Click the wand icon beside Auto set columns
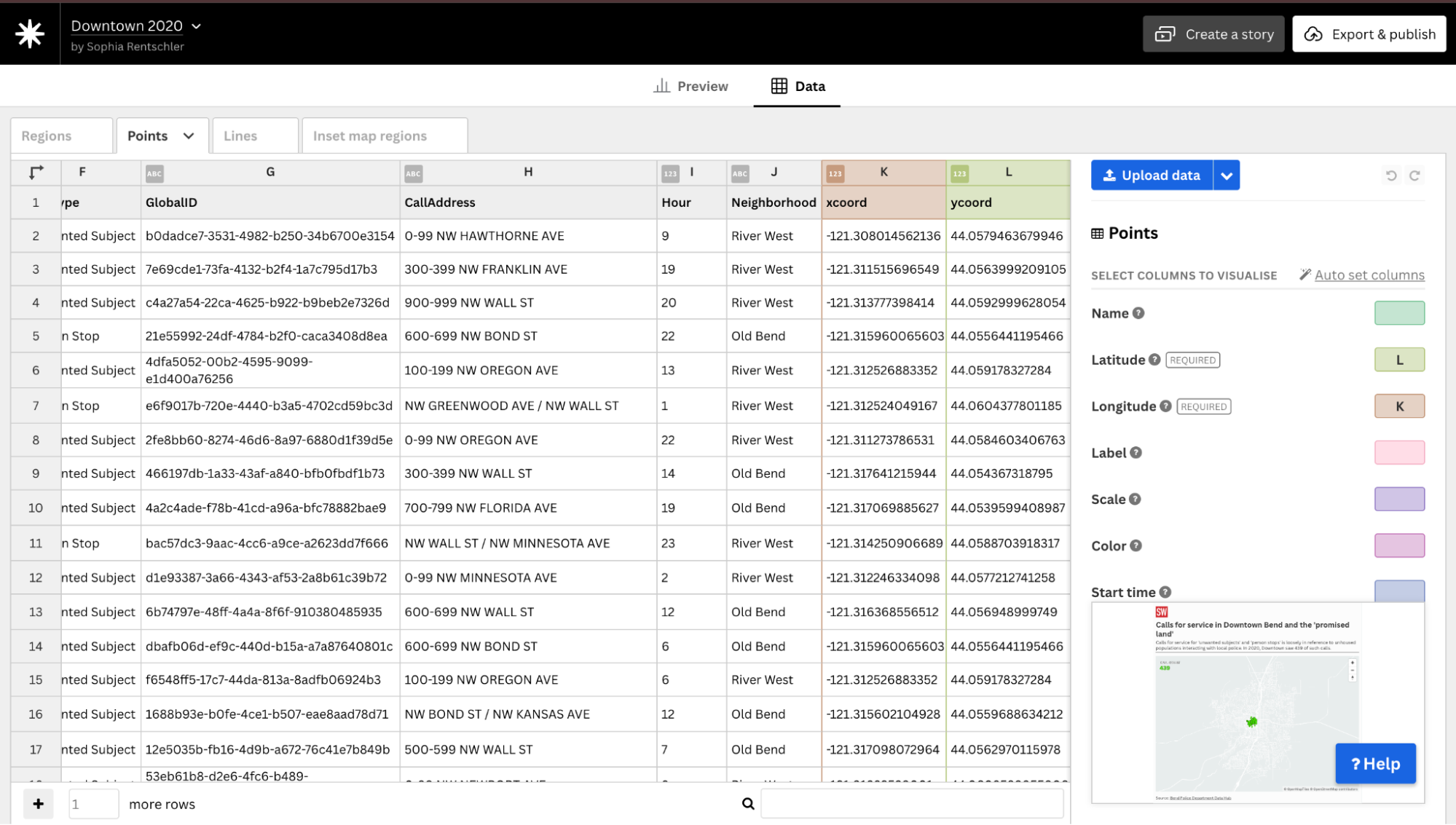Screen dimensions: 1456x825 coord(1305,275)
